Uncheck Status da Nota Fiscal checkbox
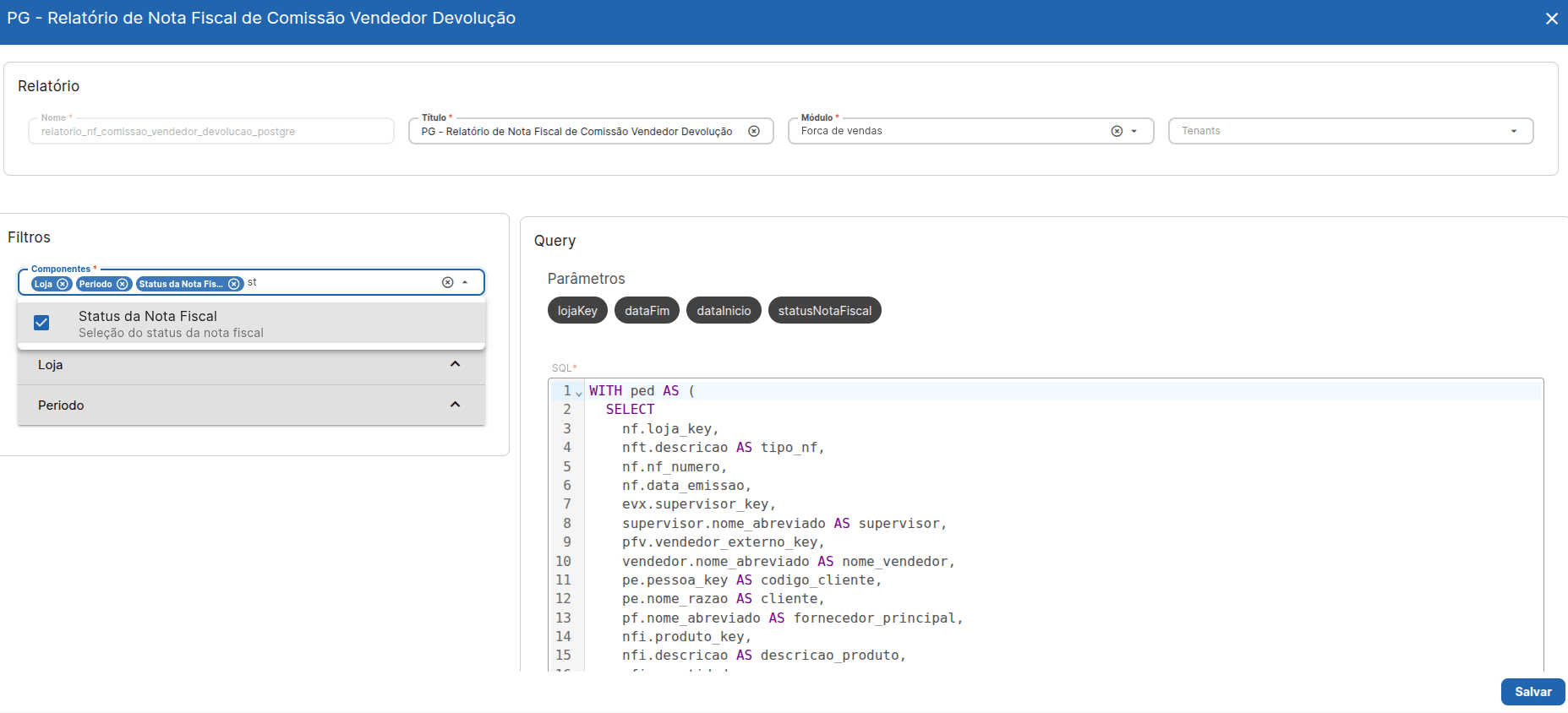 tap(41, 323)
